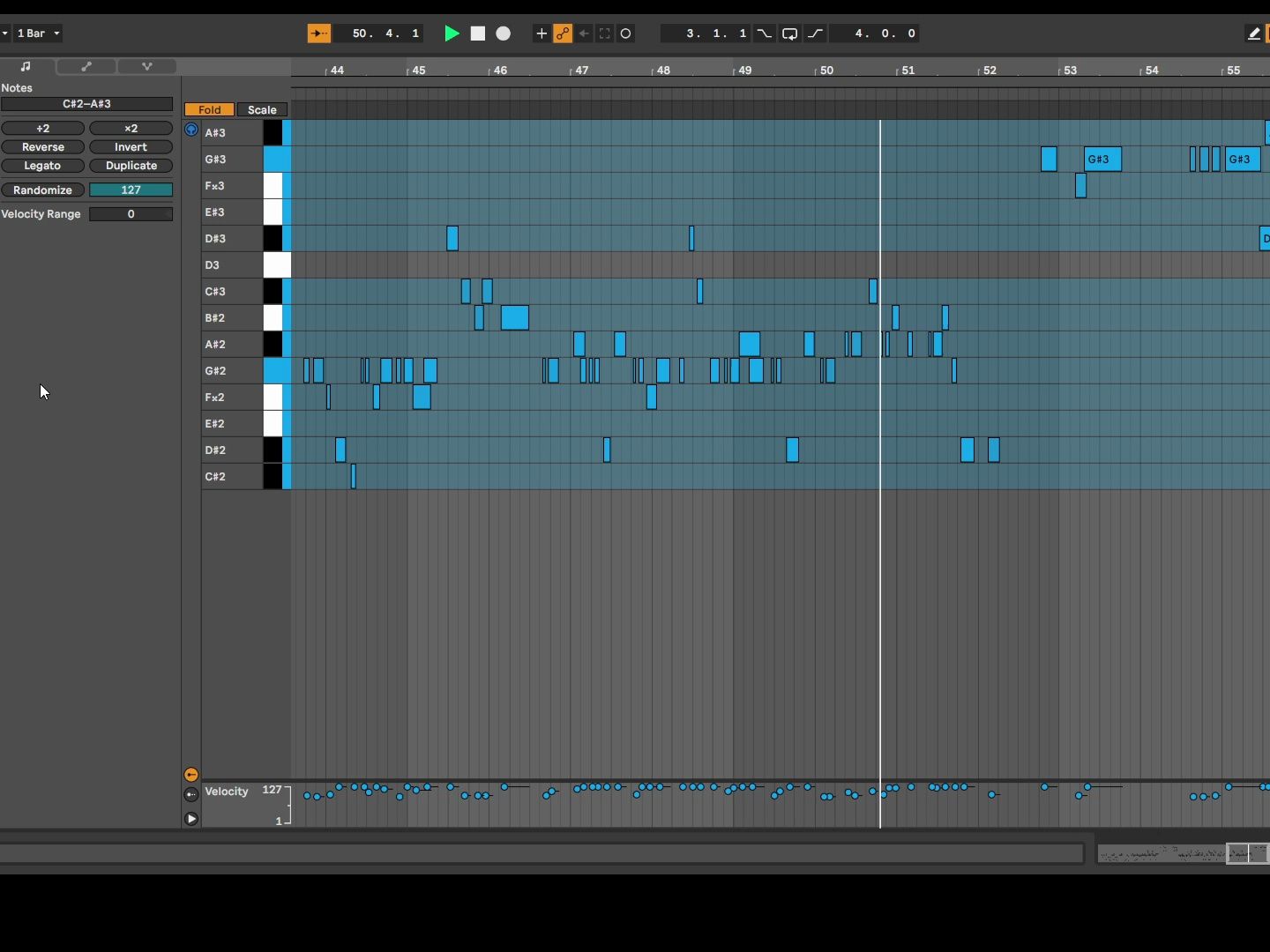Click bar 47 in the time ruler
Viewport: 1270px width, 952px height.
[x=582, y=71]
